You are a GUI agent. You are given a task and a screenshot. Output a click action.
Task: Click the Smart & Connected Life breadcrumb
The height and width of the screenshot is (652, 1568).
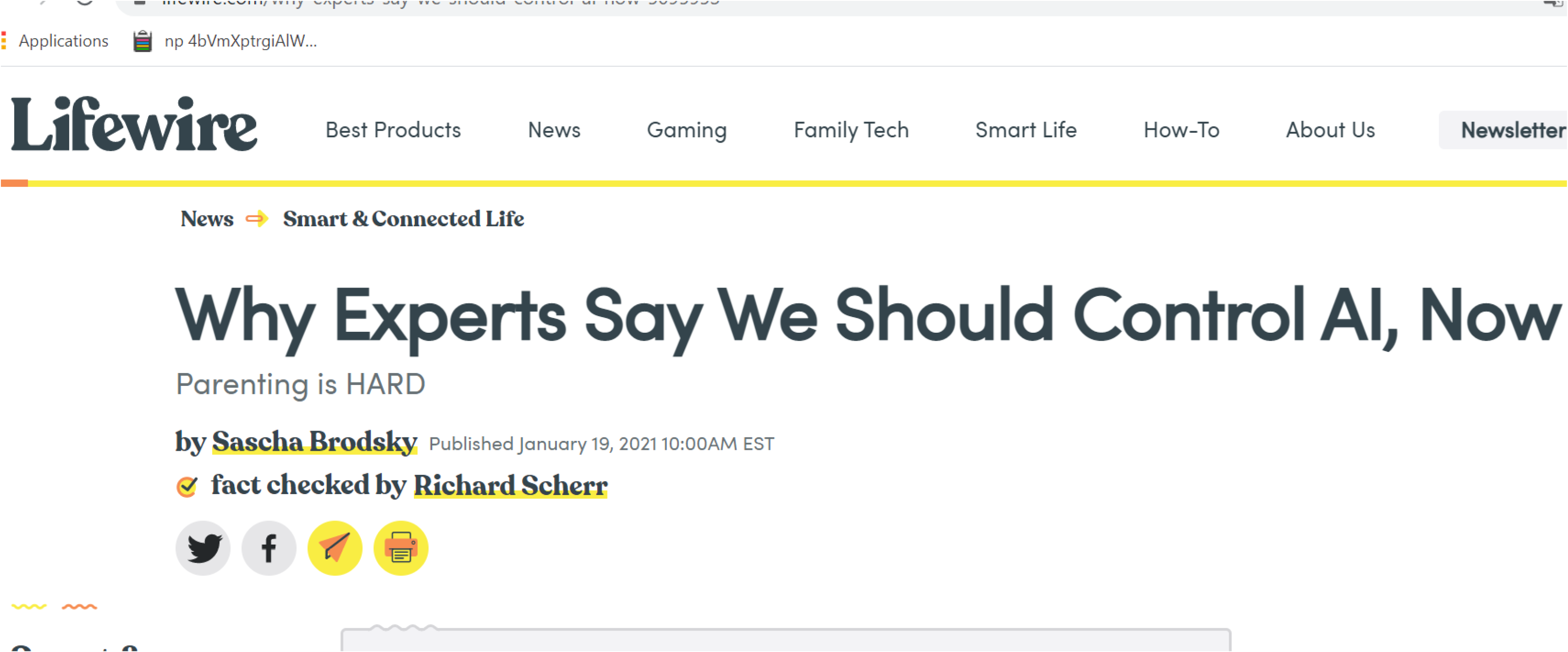[403, 219]
